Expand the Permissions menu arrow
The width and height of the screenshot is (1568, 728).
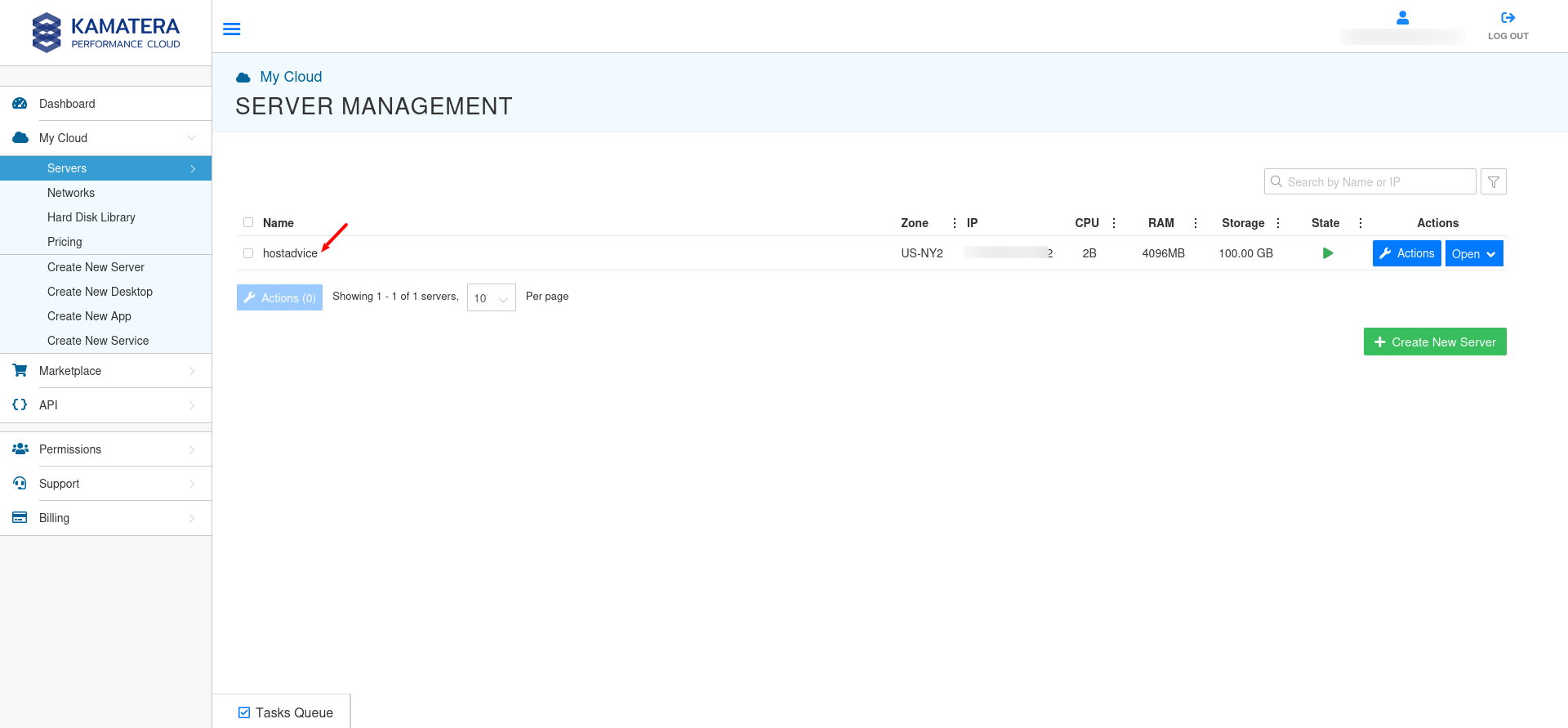[x=192, y=449]
